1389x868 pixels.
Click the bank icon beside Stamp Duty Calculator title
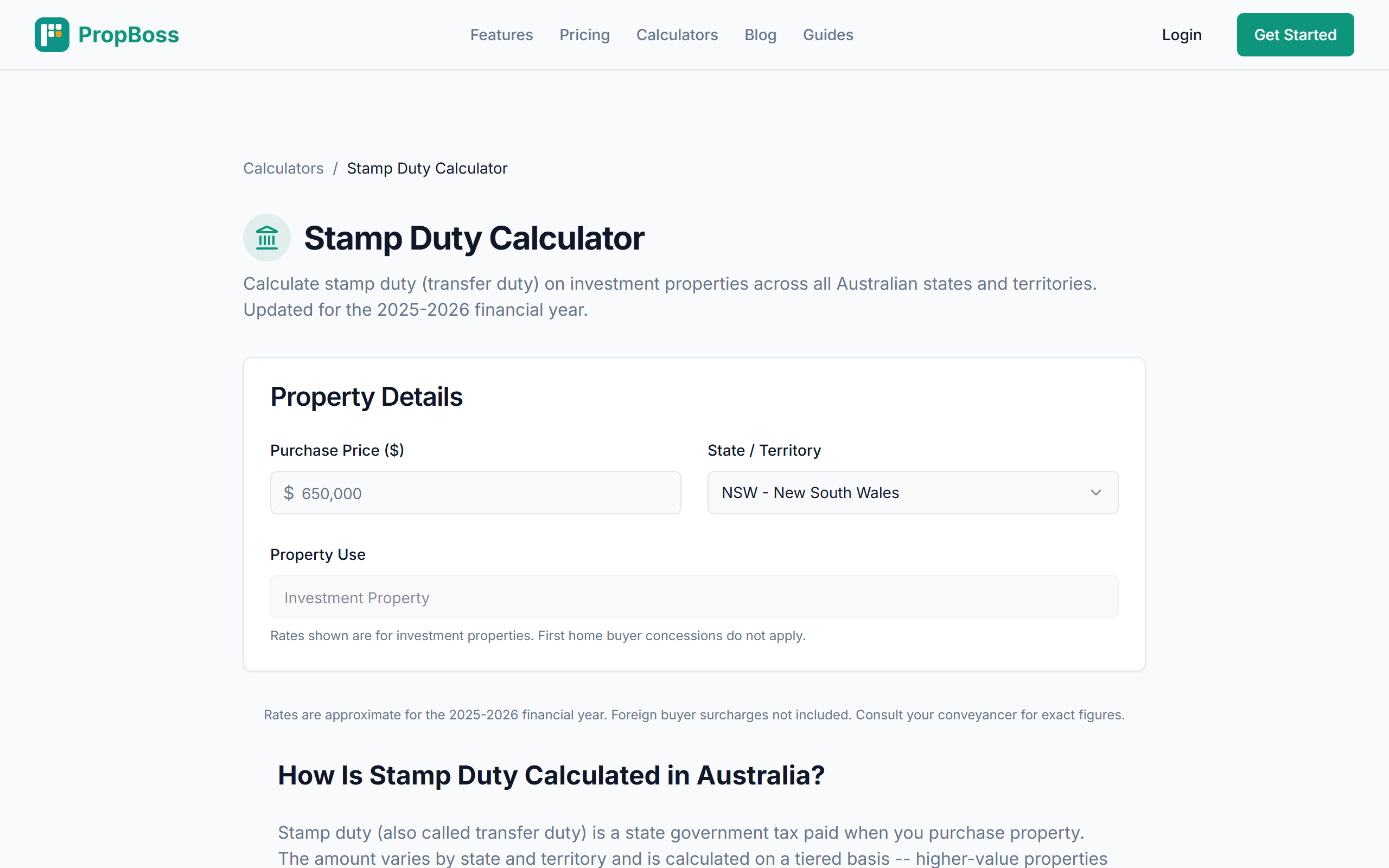coord(266,237)
